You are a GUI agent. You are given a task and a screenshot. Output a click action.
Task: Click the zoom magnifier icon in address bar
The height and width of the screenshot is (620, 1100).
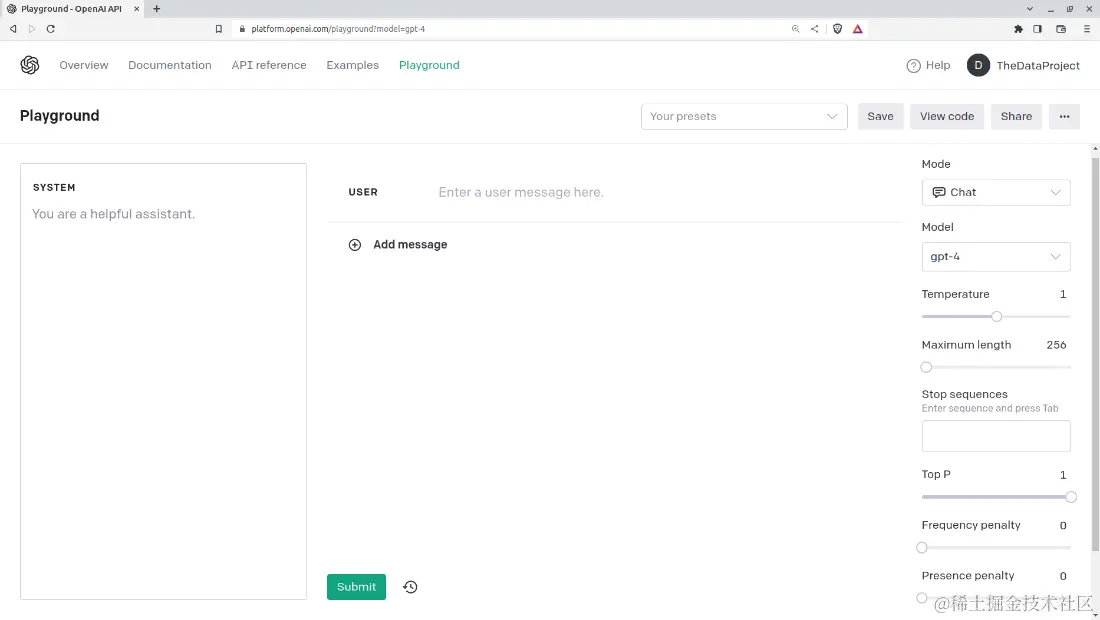795,29
